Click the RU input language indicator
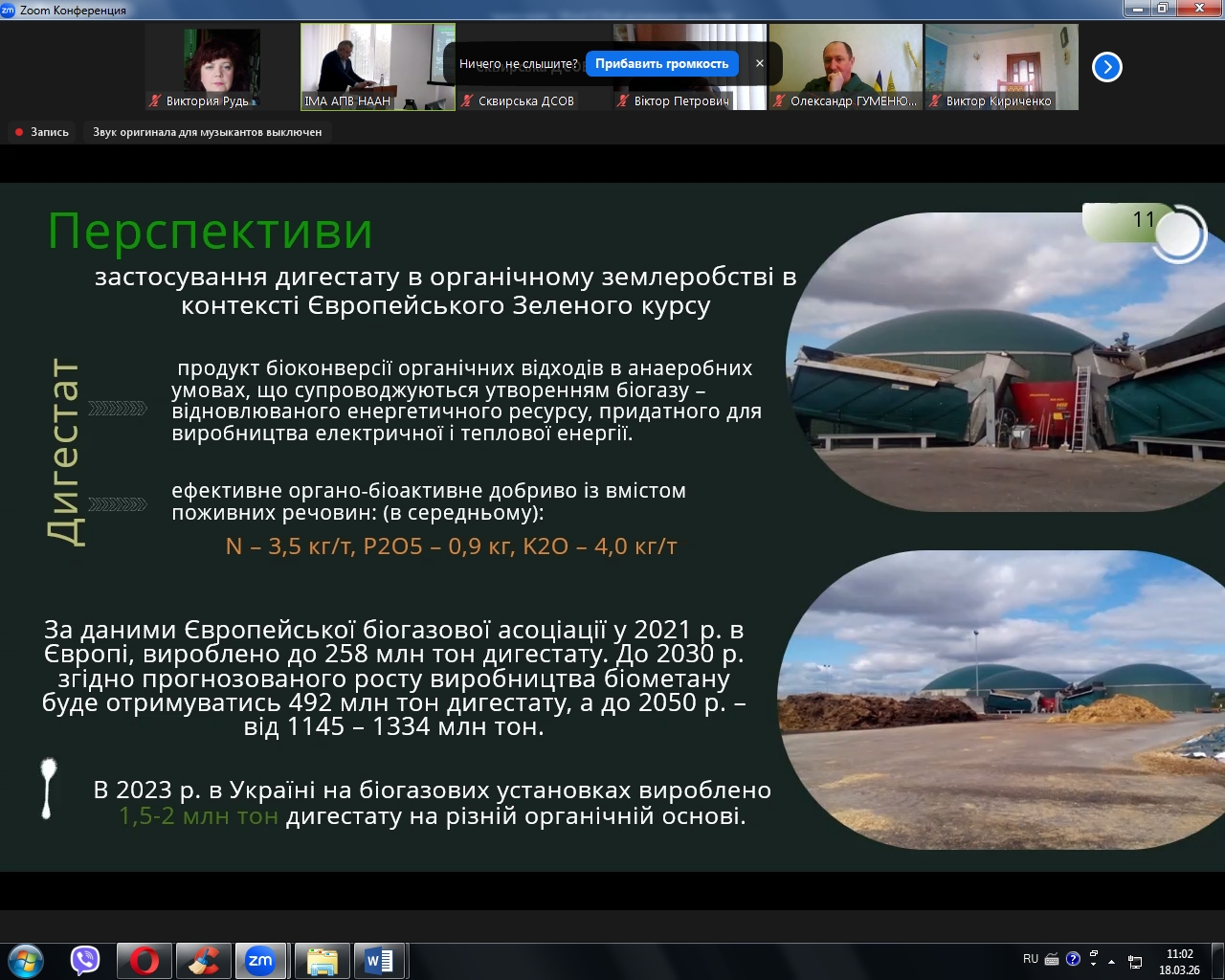The image size is (1225, 980). pyautogui.click(x=1031, y=959)
